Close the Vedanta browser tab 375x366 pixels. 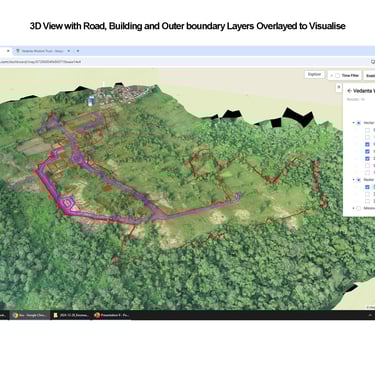tap(68, 51)
